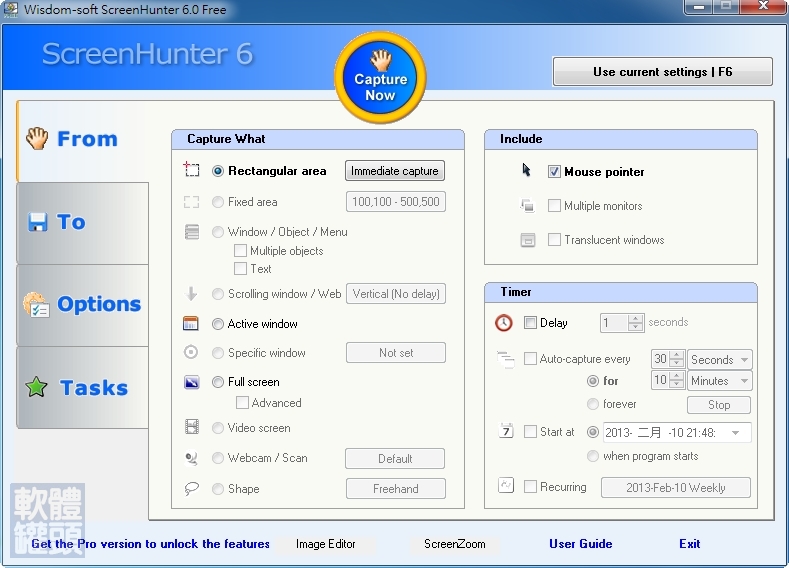Viewport: 789px width, 568px height.
Task: Click the Window / Object / Menu icon
Action: click(x=192, y=232)
